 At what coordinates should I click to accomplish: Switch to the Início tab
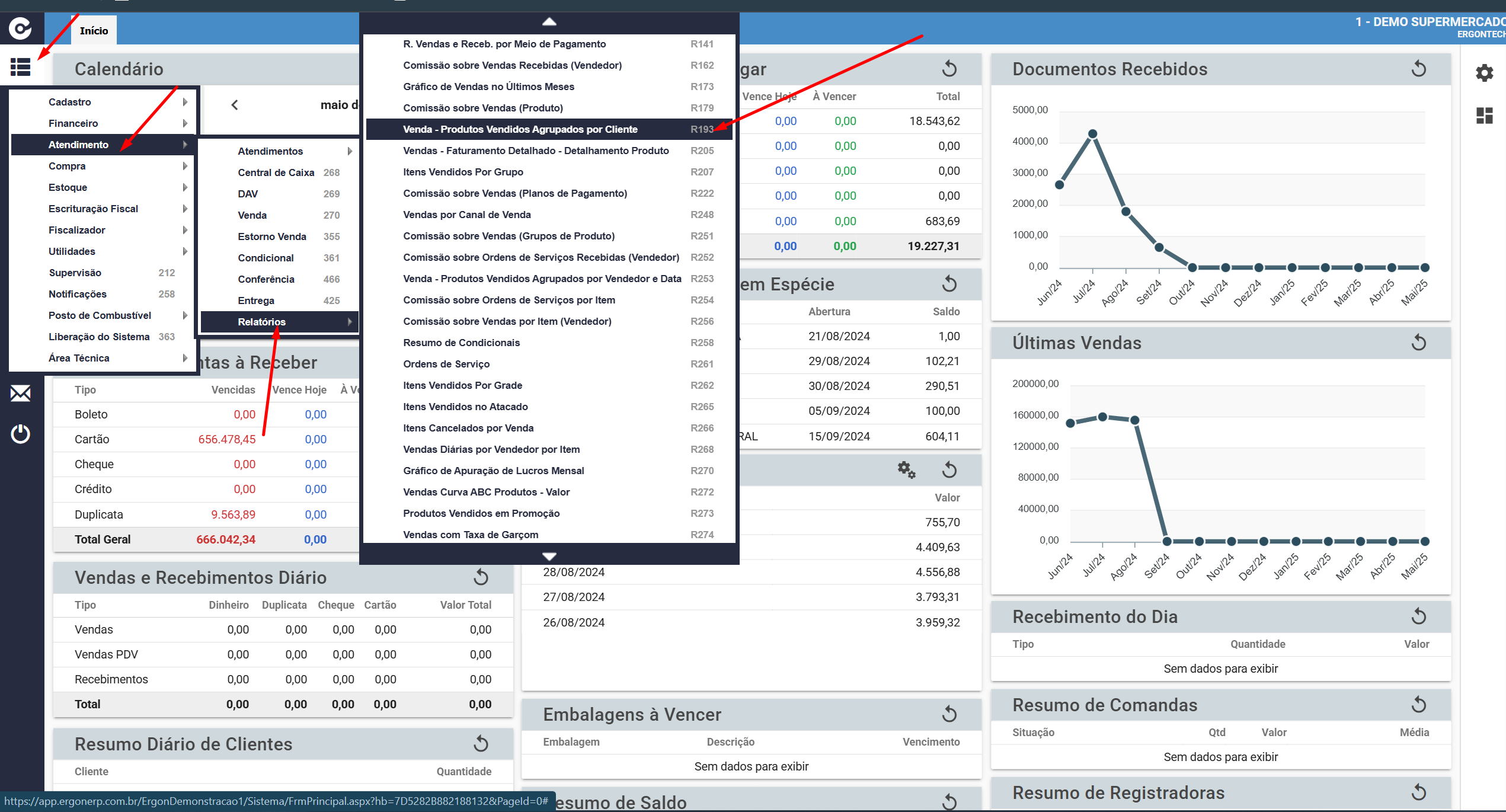(x=94, y=30)
